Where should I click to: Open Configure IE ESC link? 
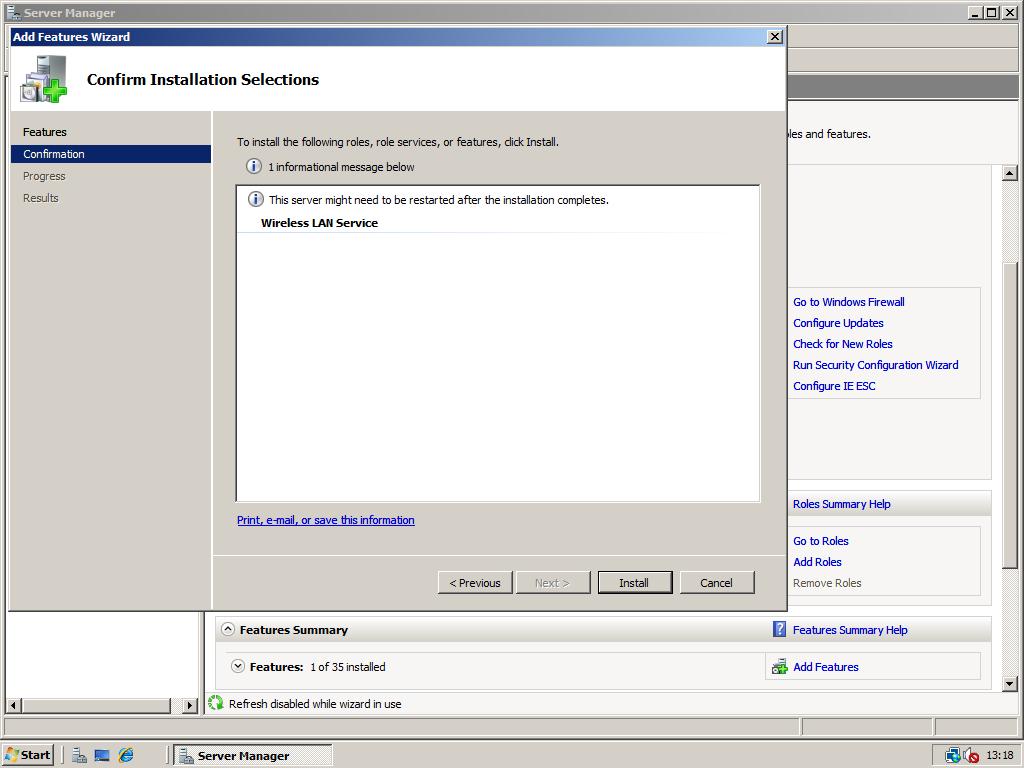[834, 385]
